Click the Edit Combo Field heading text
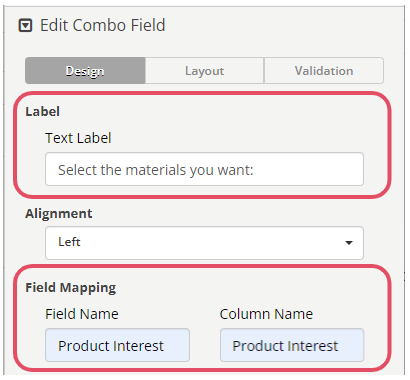Image resolution: width=410 pixels, height=380 pixels. (103, 25)
